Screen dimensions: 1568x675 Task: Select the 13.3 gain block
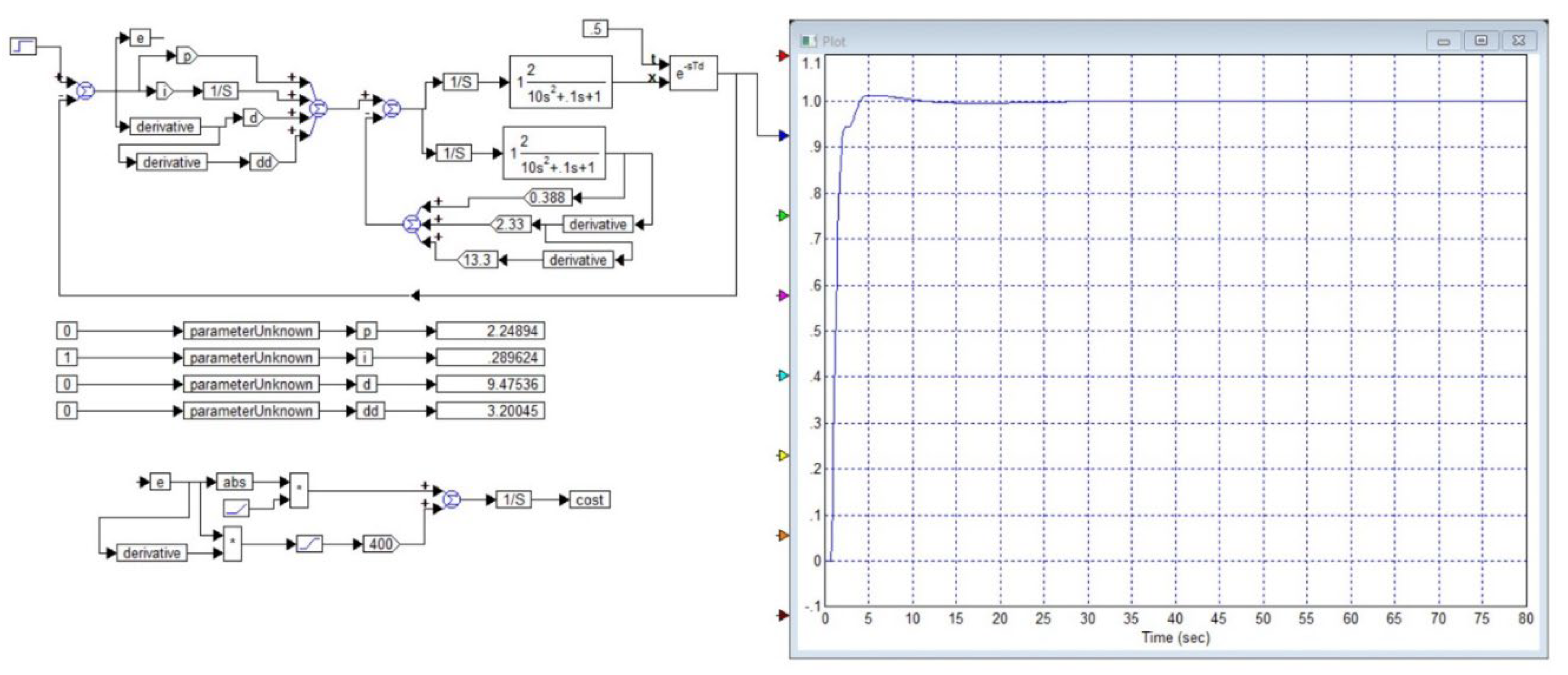477,260
